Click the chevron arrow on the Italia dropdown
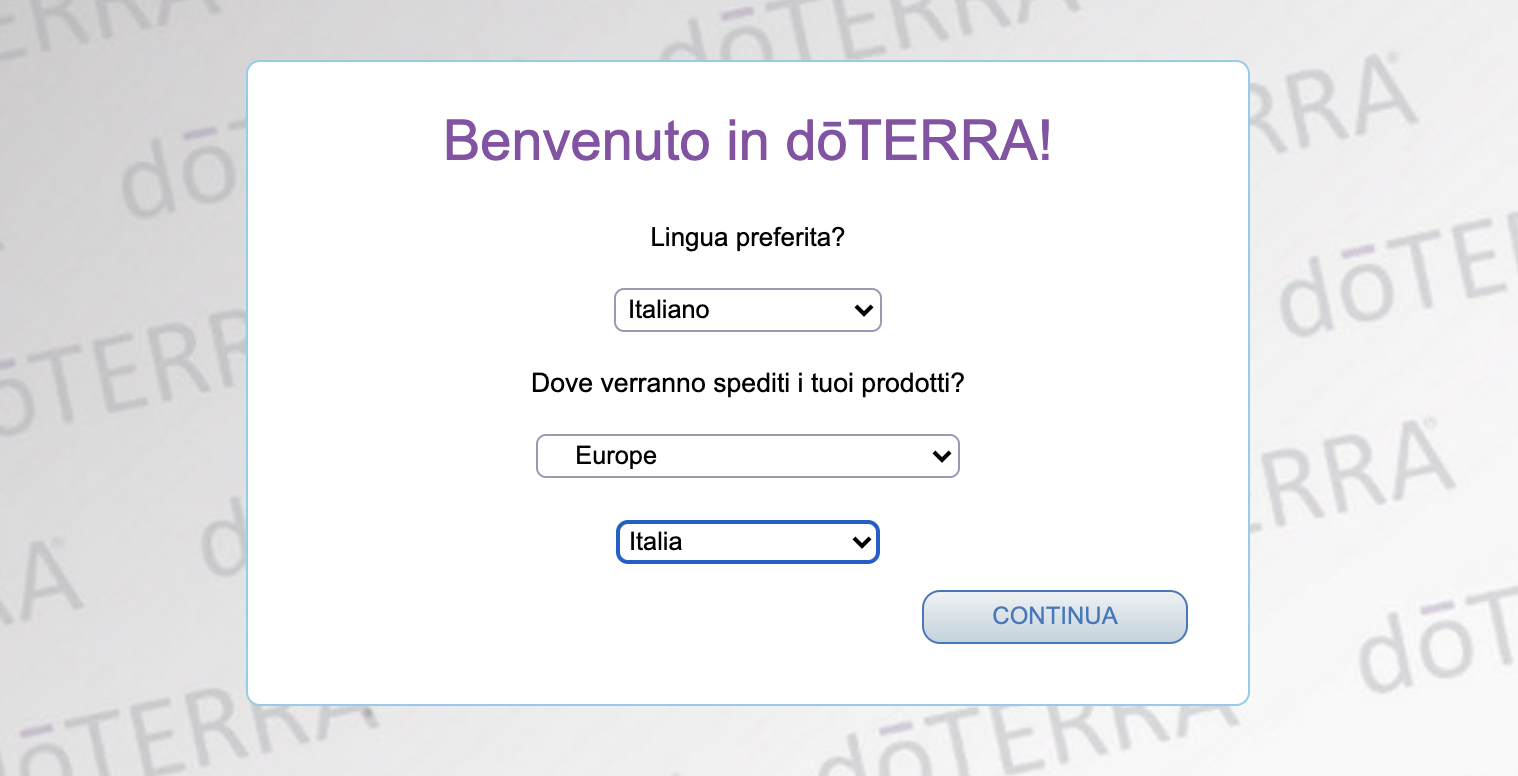Screen dimensions: 1518x776 click(x=861, y=543)
